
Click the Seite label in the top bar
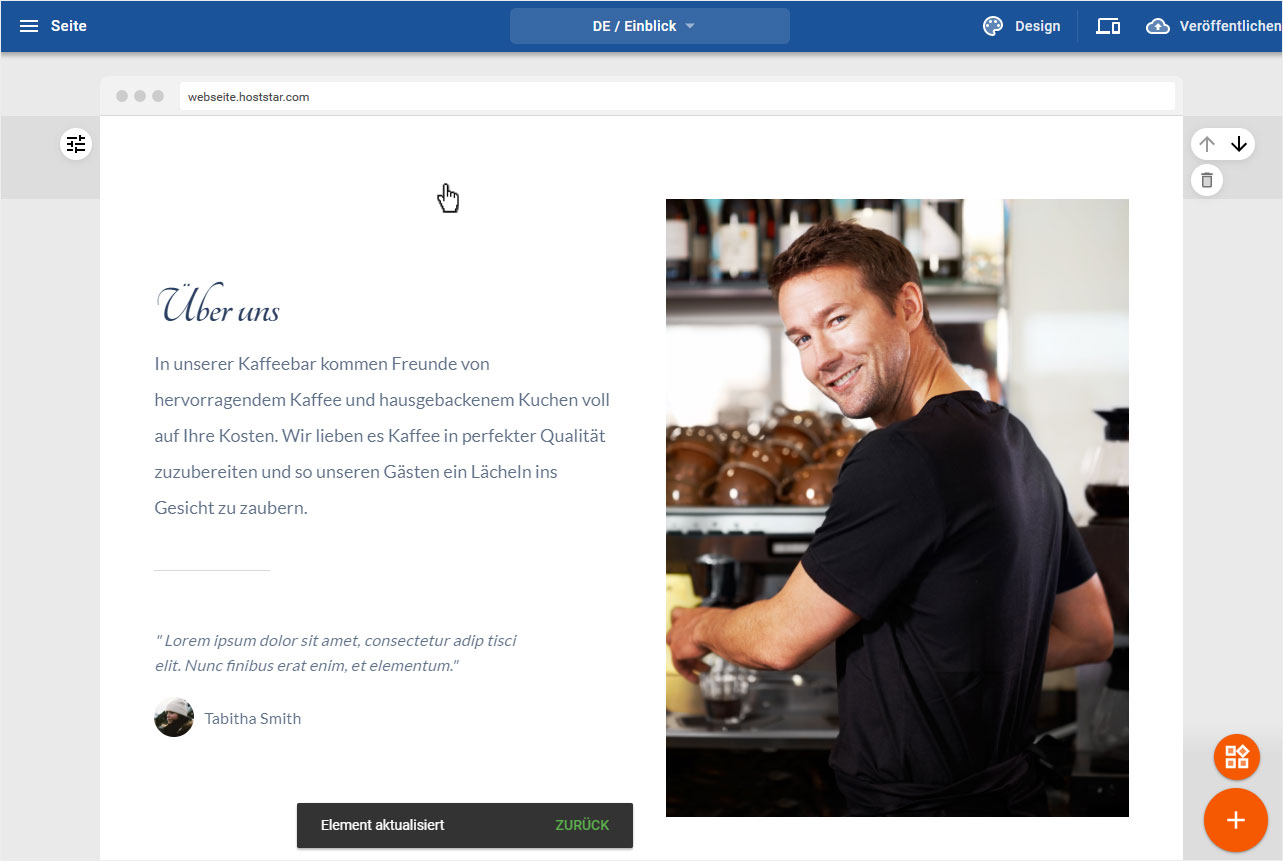point(69,26)
